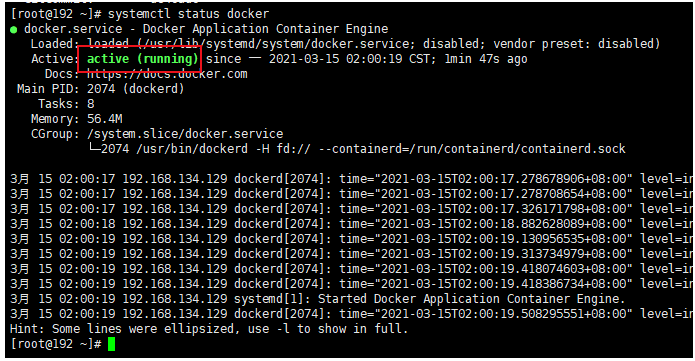Screen dimensions: 695x361
Task: Click the 1min 47s ago uptime text
Action: coord(486,59)
